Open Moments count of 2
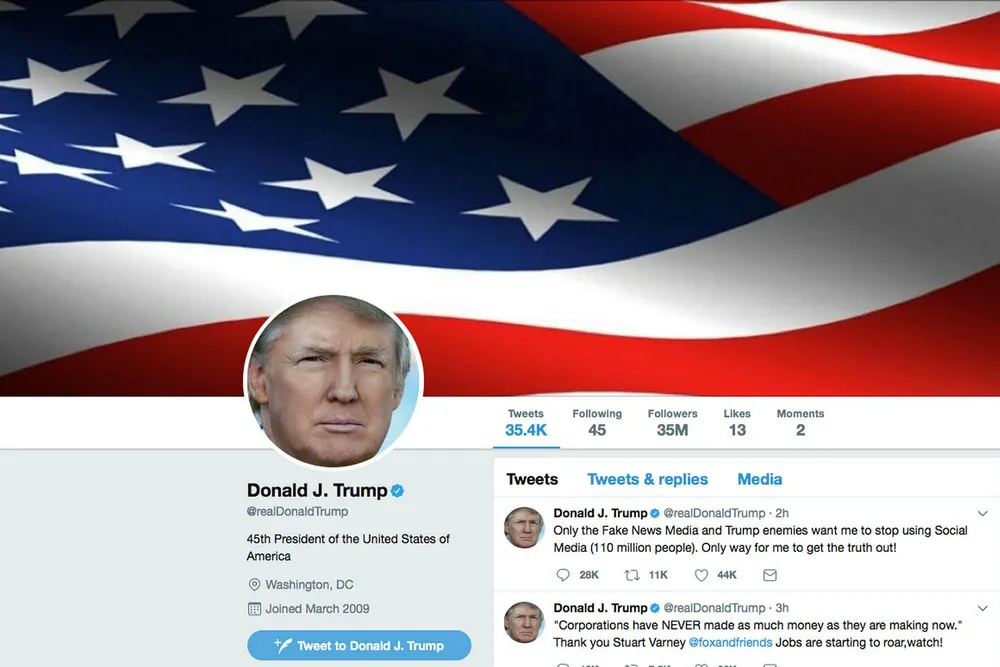Viewport: 1000px width, 667px height. click(800, 422)
